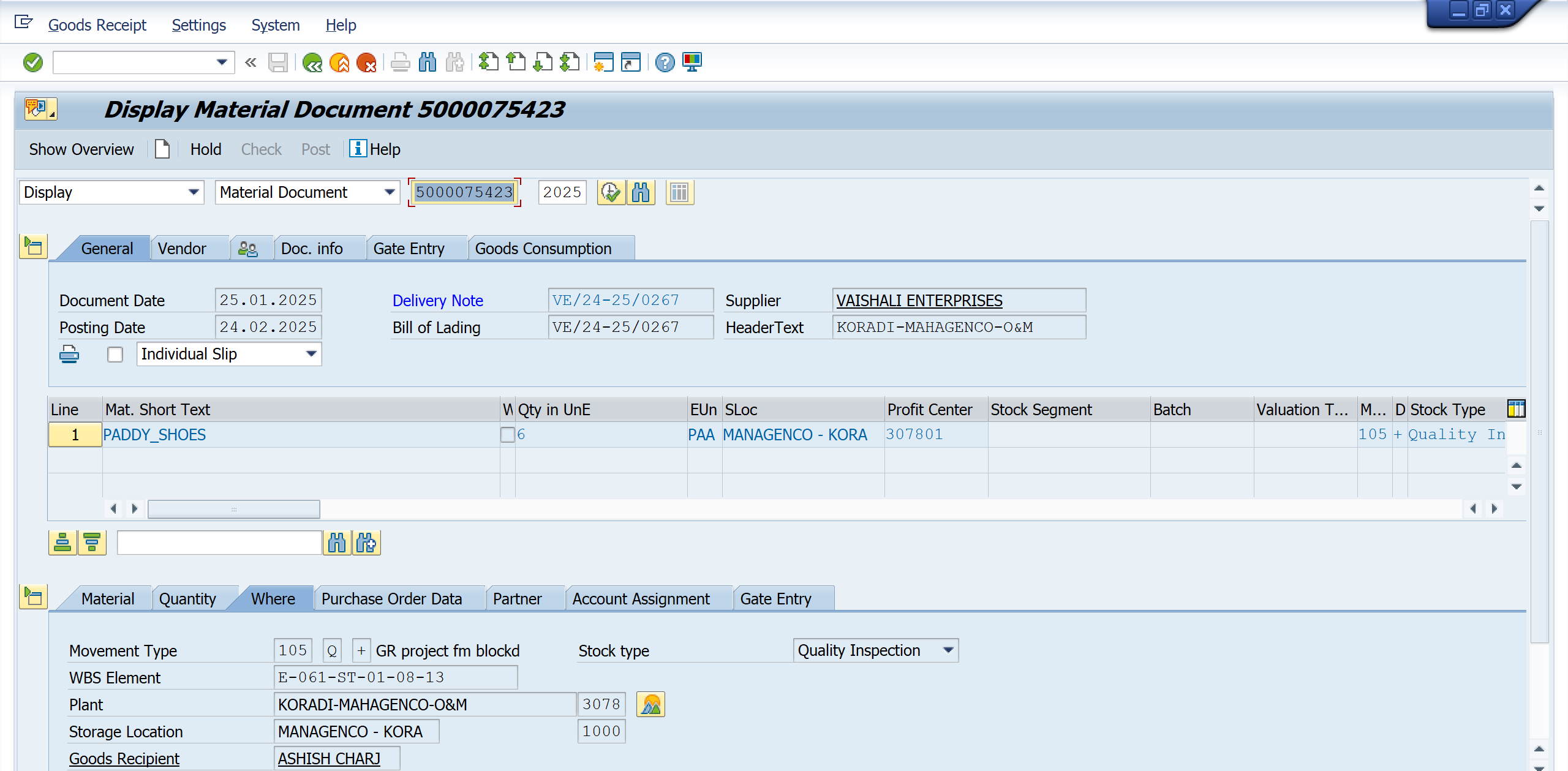Viewport: 1568px width, 771px height.
Task: Click the item table horizontal scrollbar thumb
Action: [233, 509]
